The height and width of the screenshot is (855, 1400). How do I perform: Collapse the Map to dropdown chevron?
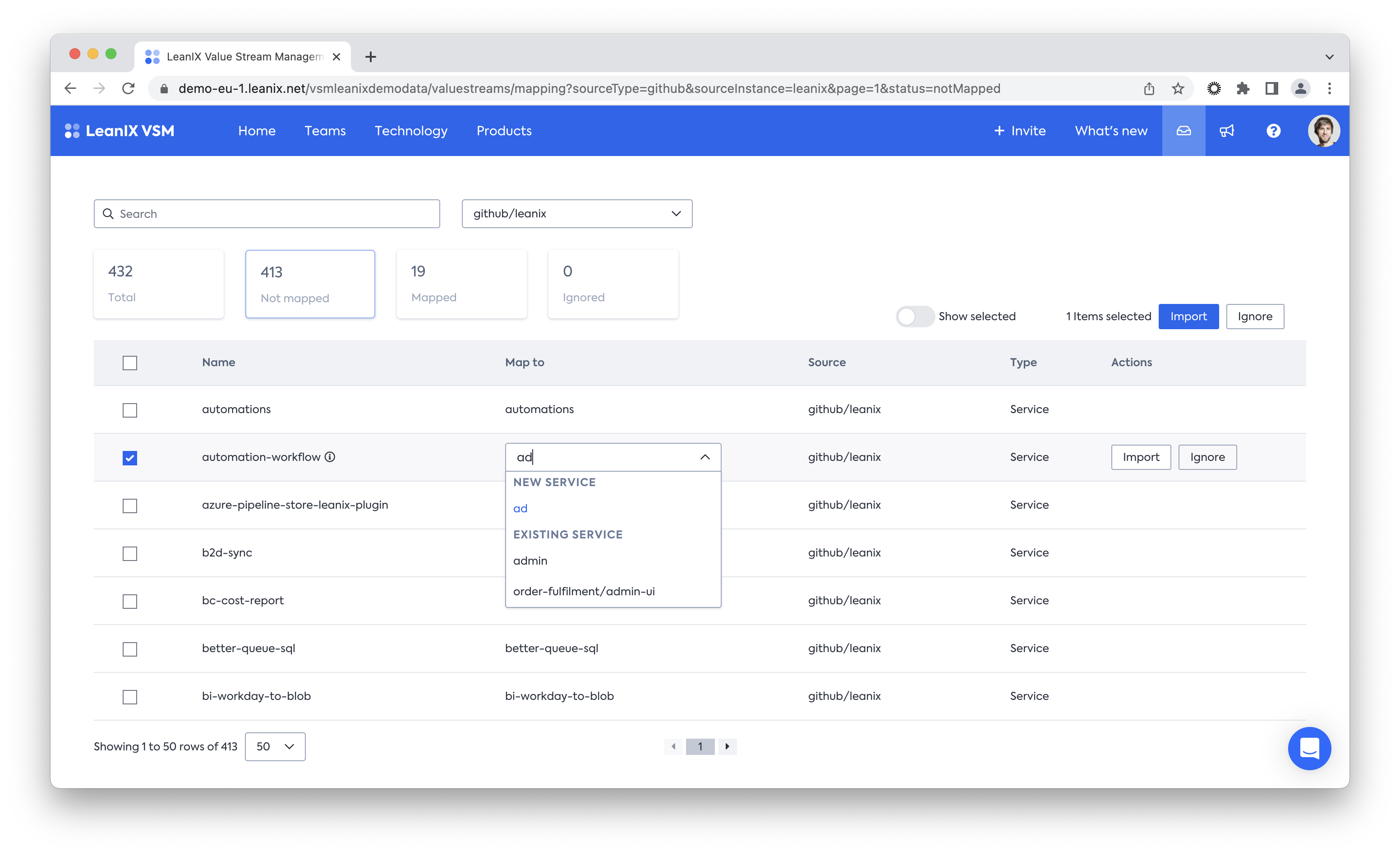click(705, 457)
